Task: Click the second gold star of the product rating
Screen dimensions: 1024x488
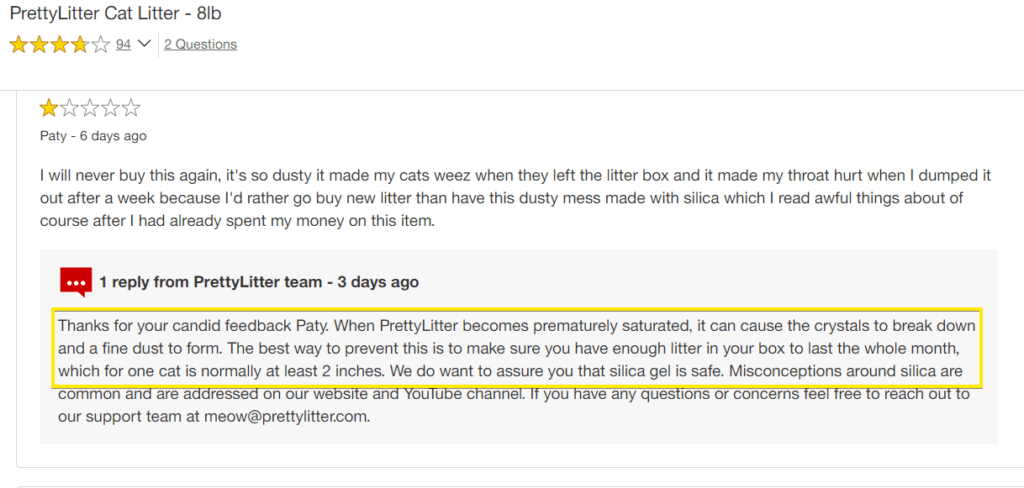Action: click(39, 44)
